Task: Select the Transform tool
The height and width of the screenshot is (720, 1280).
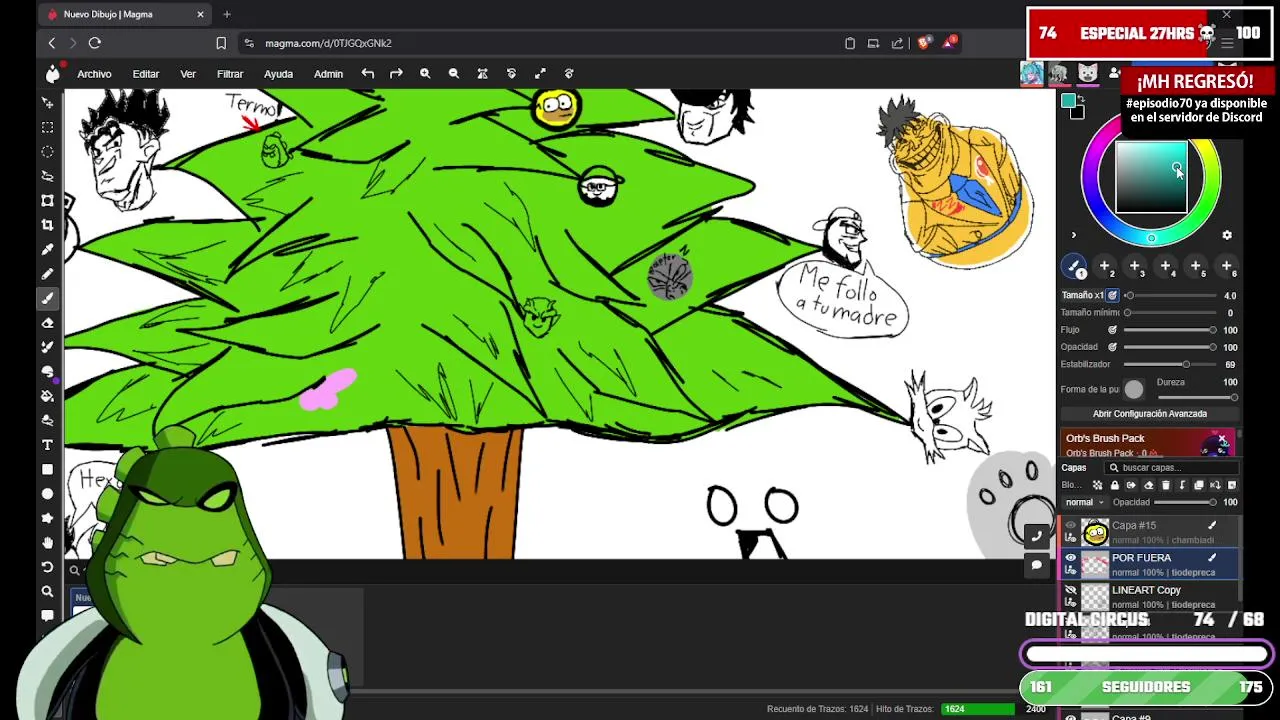Action: coord(47,201)
